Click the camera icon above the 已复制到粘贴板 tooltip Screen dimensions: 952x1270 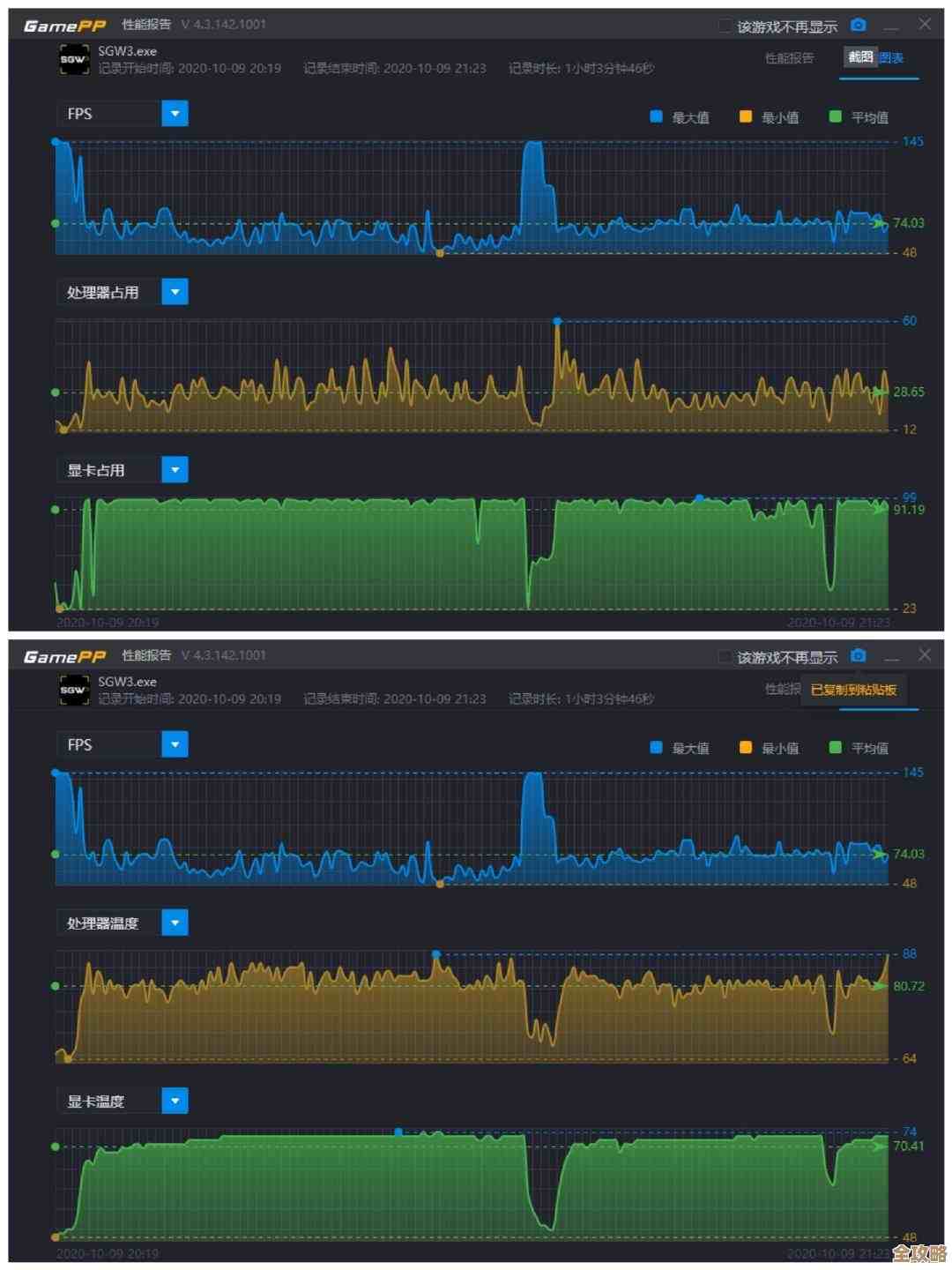[x=859, y=656]
